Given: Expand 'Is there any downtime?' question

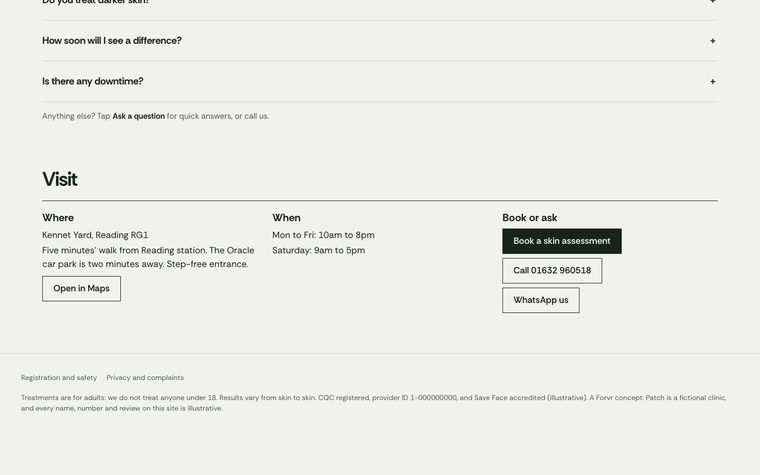Looking at the screenshot, I should pos(380,81).
